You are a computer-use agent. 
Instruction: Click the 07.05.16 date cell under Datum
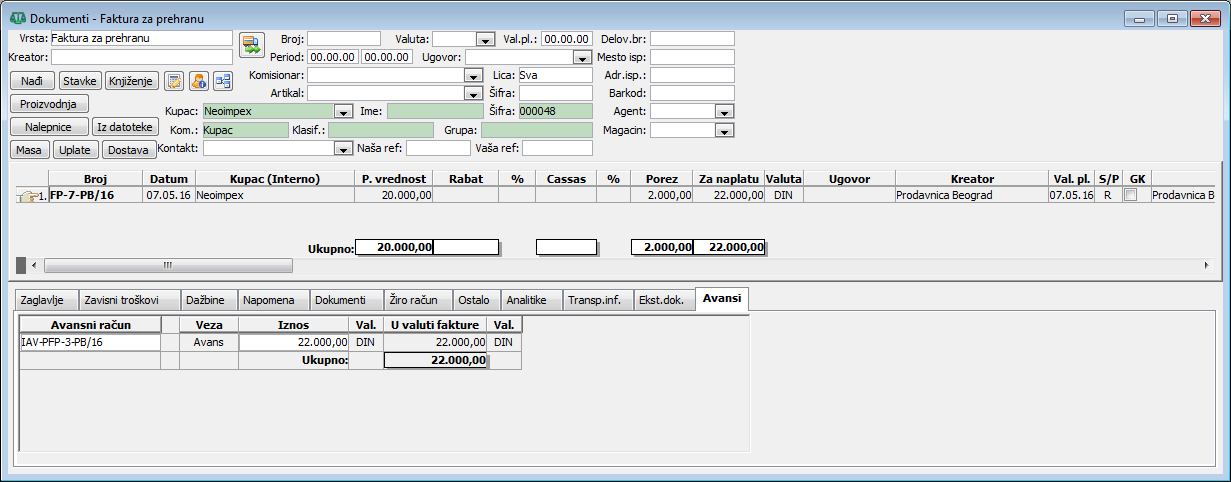click(x=169, y=196)
